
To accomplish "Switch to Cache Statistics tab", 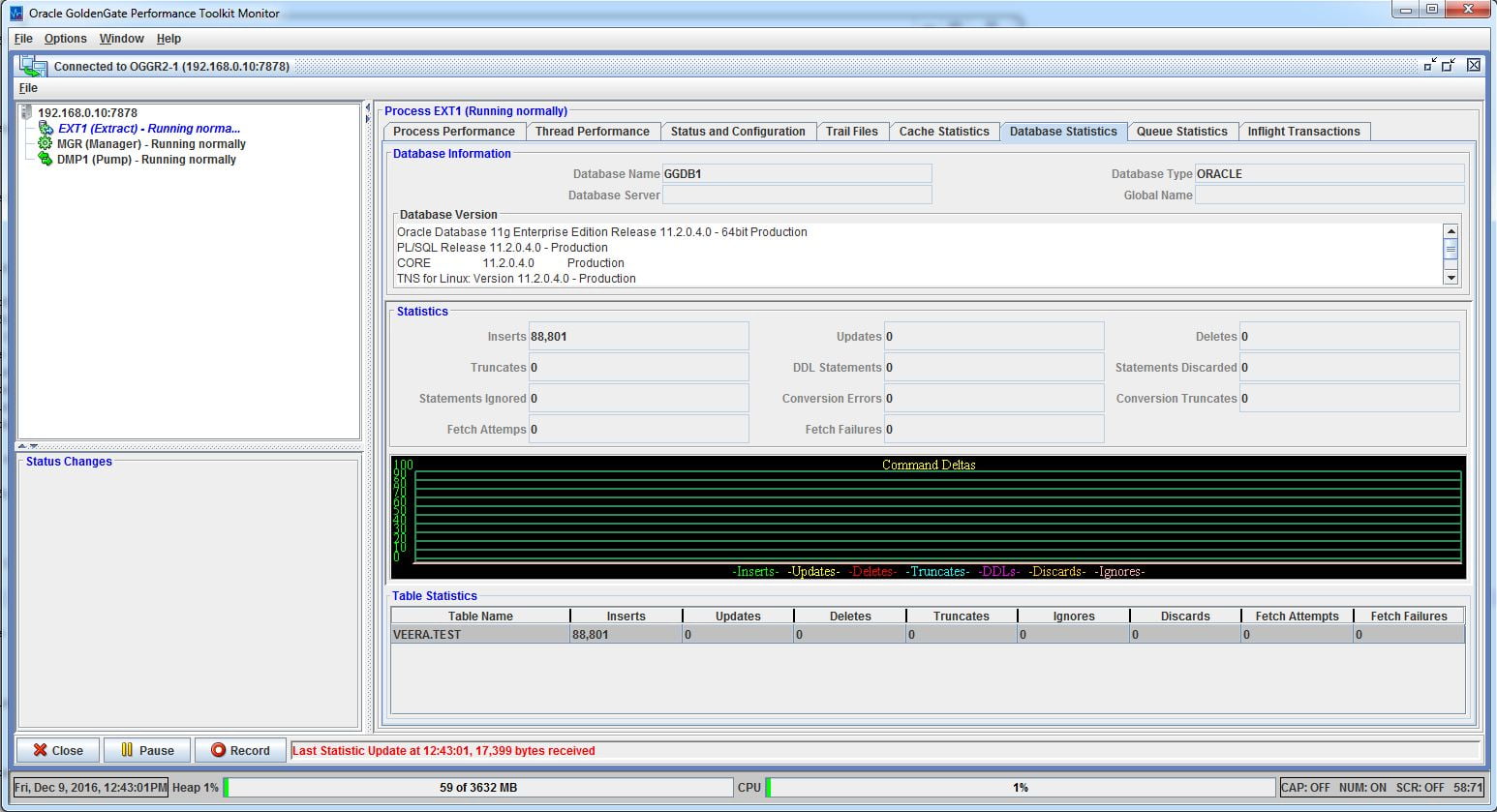I will [x=944, y=132].
